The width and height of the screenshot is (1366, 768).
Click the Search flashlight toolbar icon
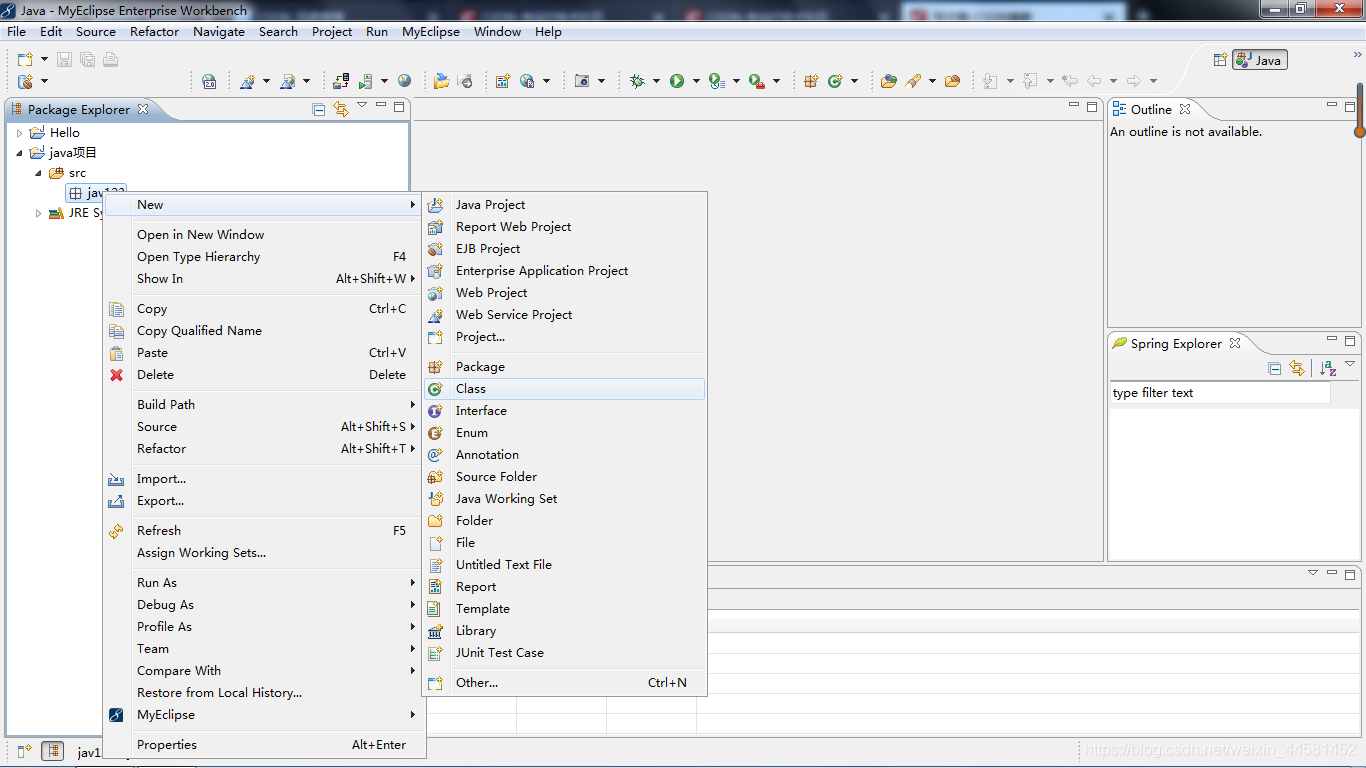tap(913, 81)
